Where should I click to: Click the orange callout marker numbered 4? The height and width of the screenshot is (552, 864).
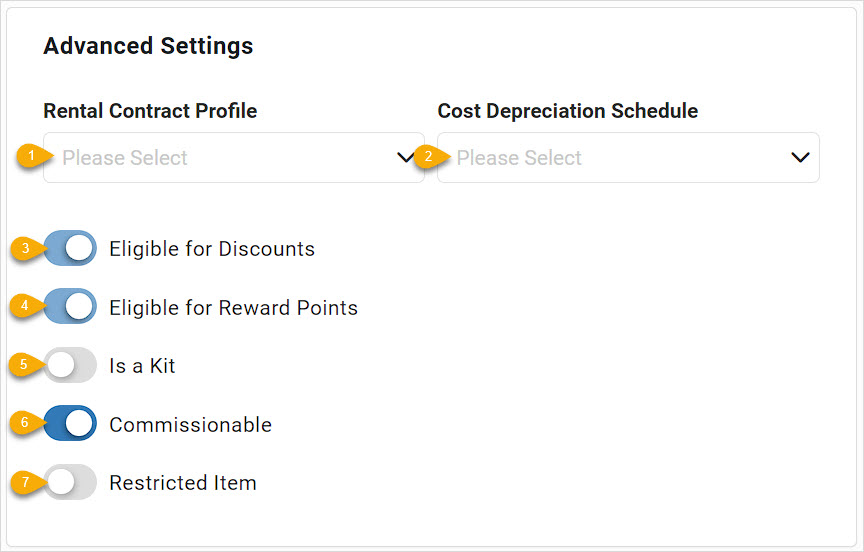[27, 306]
